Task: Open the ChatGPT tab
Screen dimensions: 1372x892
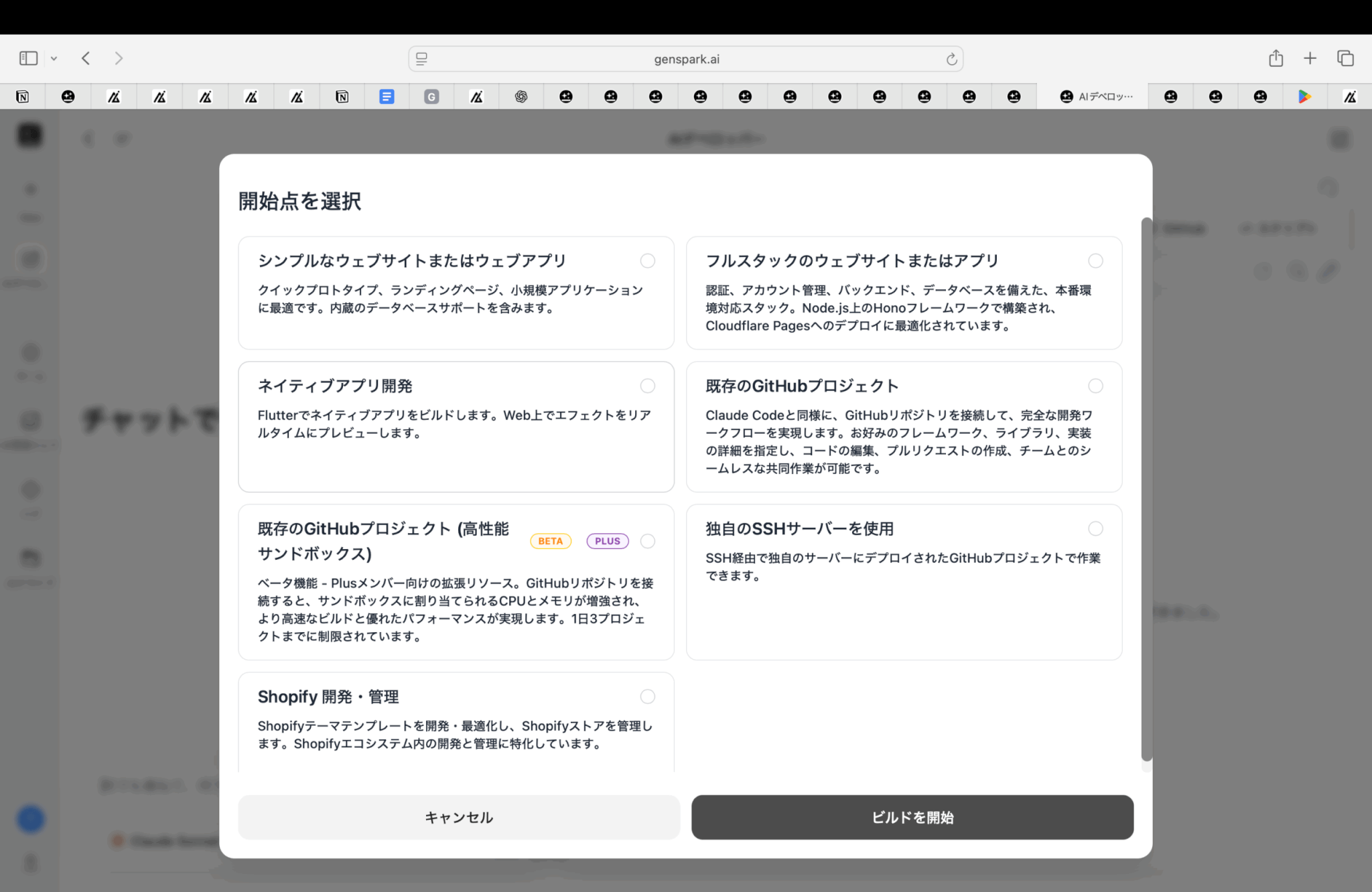Action: coord(521,96)
